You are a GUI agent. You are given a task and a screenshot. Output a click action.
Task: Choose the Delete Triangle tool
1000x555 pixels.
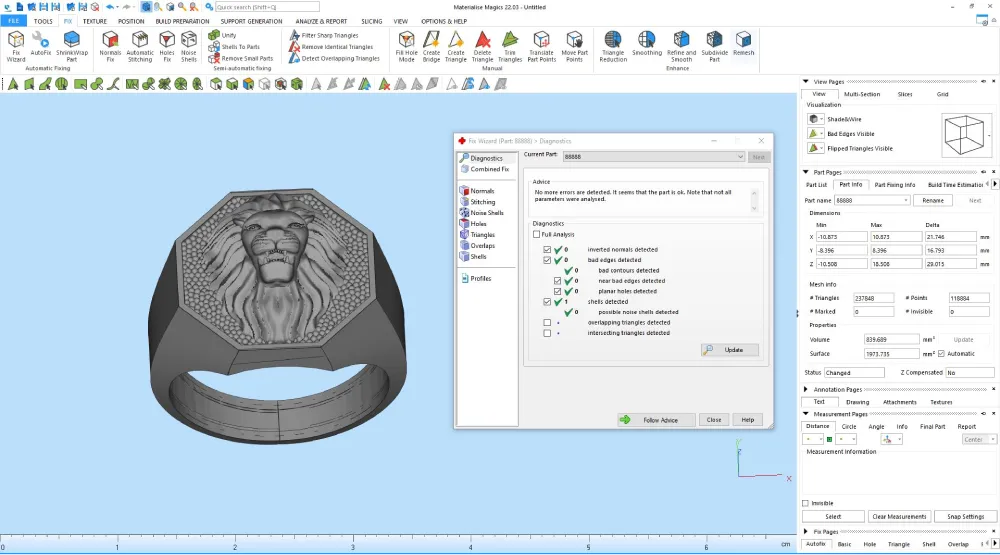click(482, 47)
